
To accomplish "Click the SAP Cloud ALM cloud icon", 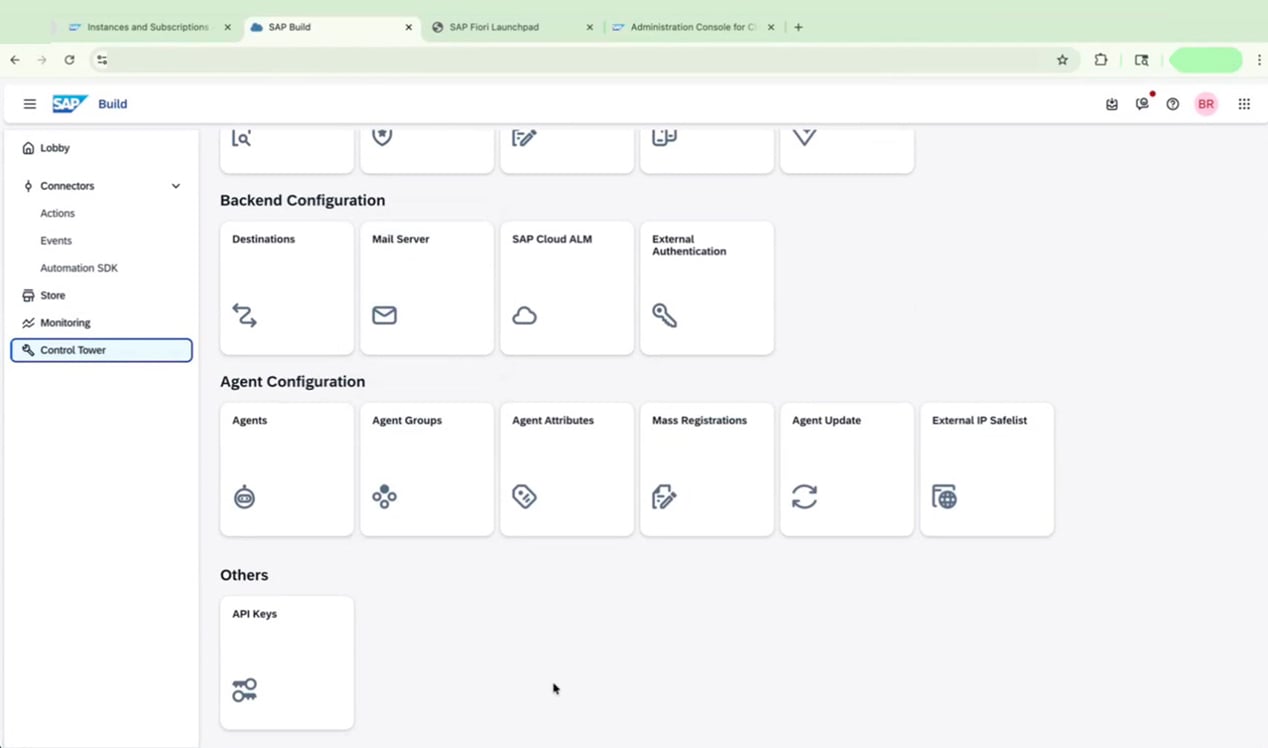I will point(524,316).
